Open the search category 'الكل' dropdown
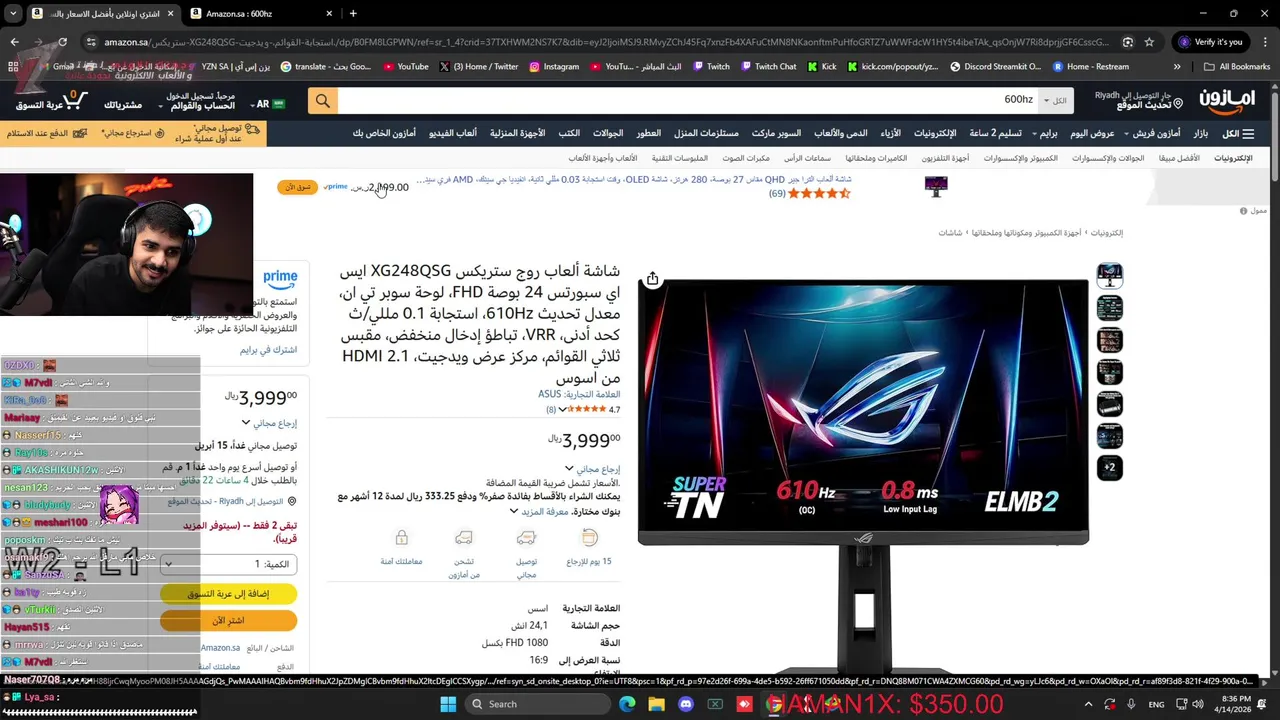 1056,100
